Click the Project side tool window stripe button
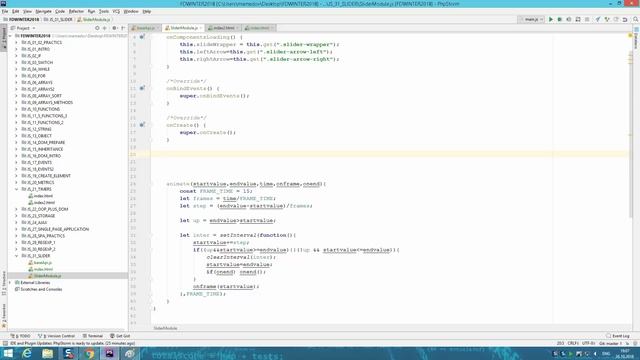640x360 pixels. coord(4,38)
